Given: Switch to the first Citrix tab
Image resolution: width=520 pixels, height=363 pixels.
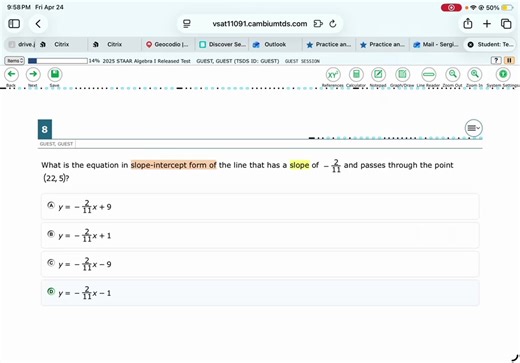Looking at the screenshot, I should (61, 44).
